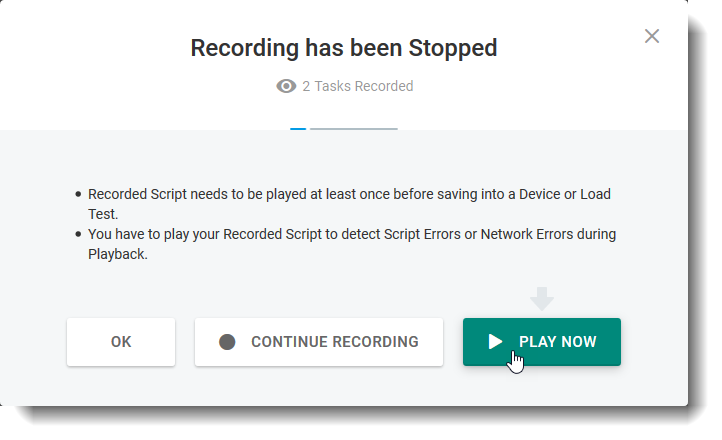Screen dimensions: 722x440
Task: Click the record circle icon
Action: 227,342
